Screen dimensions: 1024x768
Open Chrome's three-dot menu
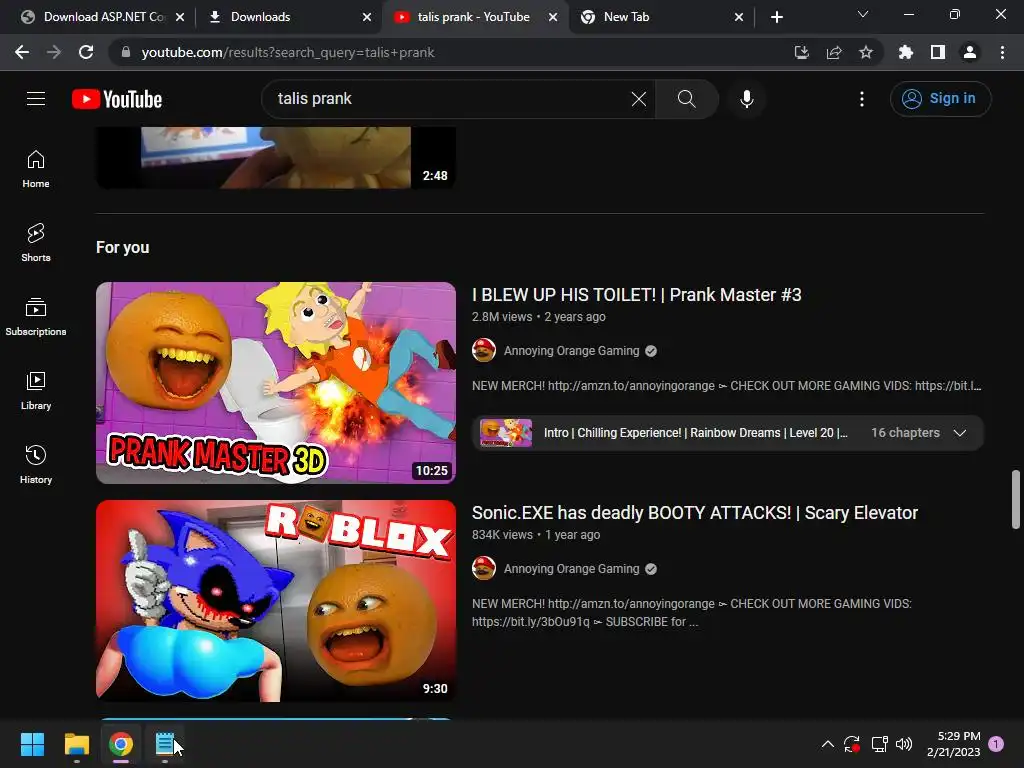pos(1002,52)
